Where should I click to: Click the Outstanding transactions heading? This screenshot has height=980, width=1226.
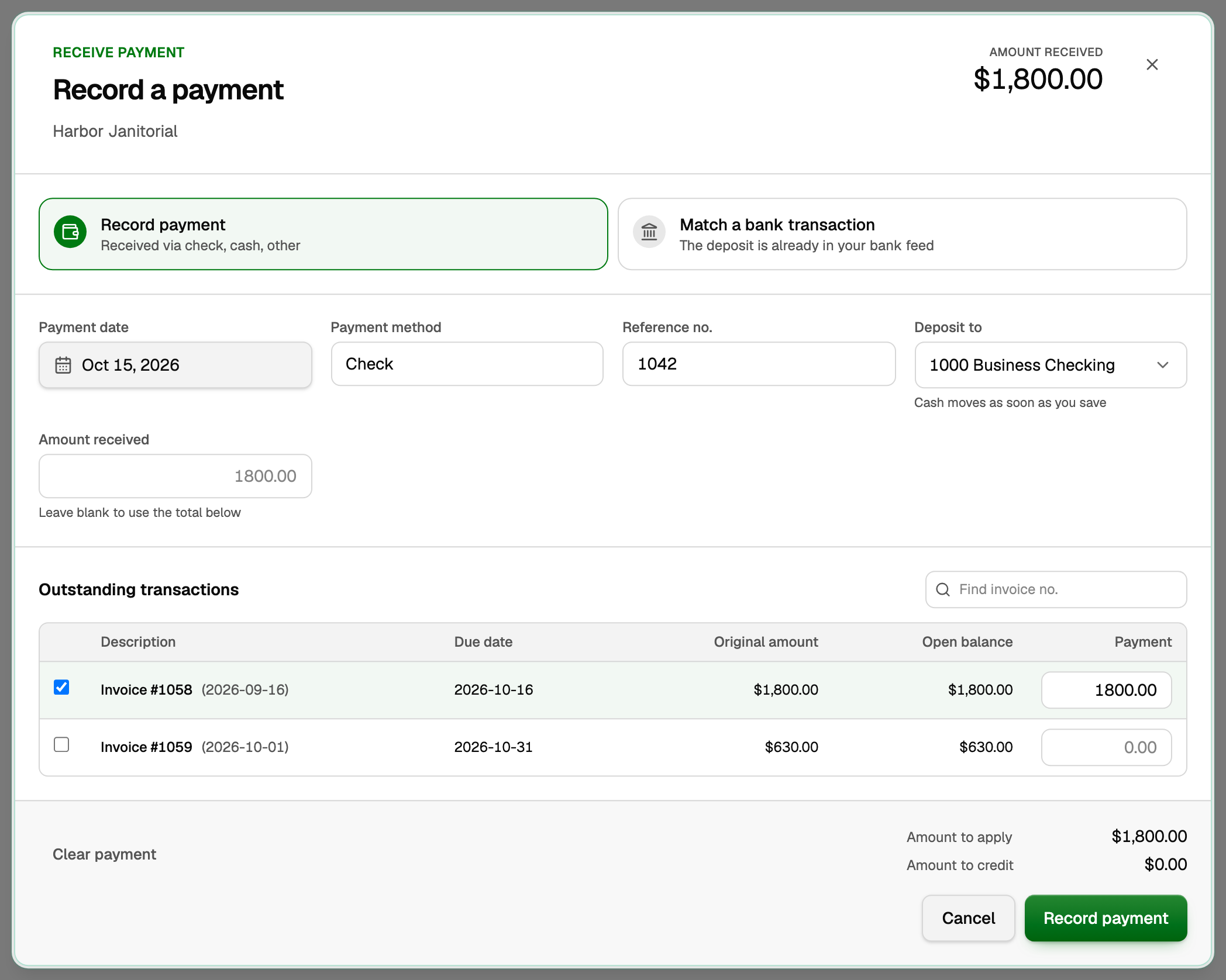pyautogui.click(x=139, y=589)
